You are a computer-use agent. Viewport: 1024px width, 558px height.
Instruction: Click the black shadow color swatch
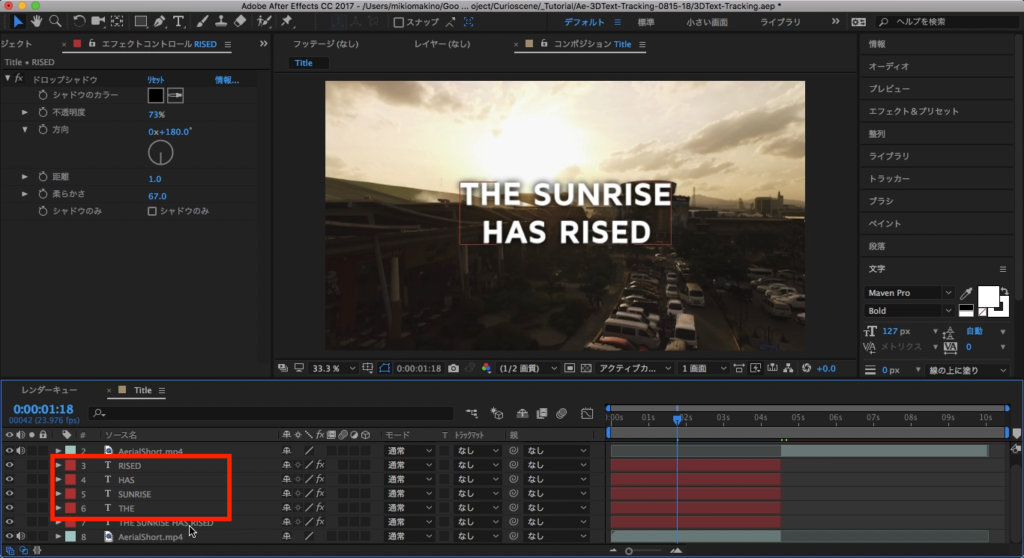(x=156, y=95)
